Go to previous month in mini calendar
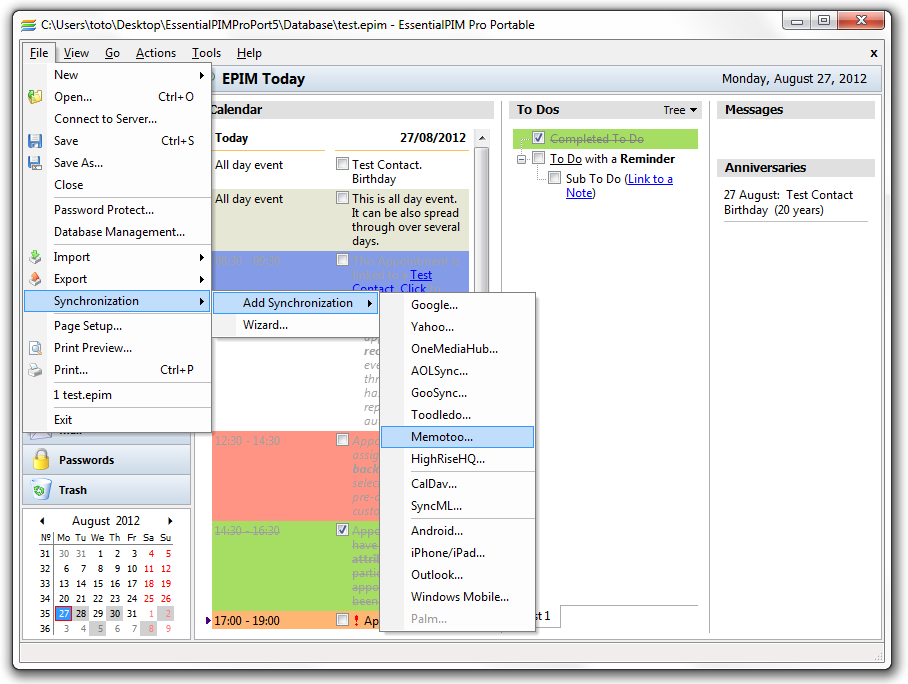Viewport: 908px width, 684px height. tap(42, 521)
